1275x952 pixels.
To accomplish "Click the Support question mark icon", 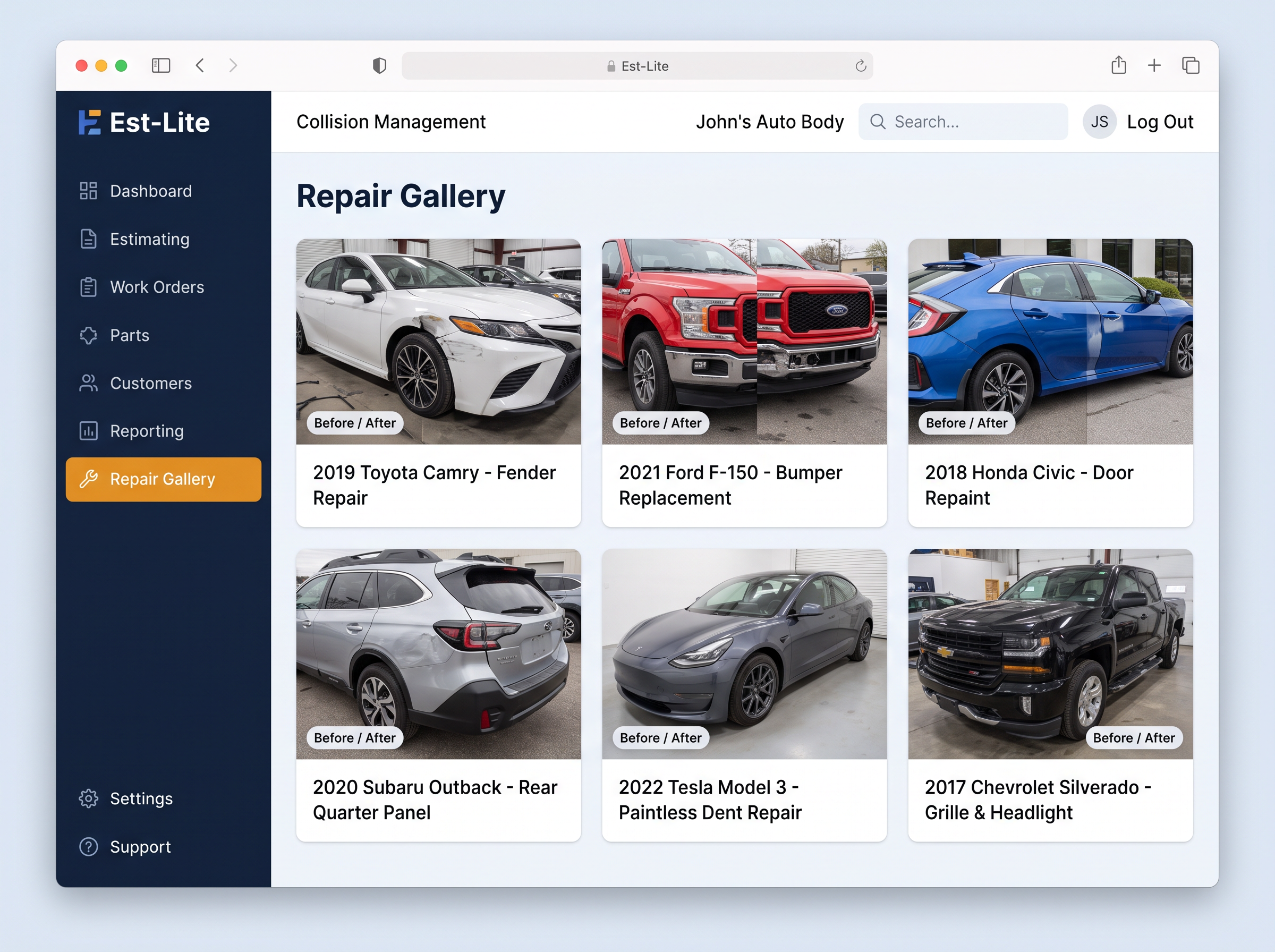I will pos(88,846).
